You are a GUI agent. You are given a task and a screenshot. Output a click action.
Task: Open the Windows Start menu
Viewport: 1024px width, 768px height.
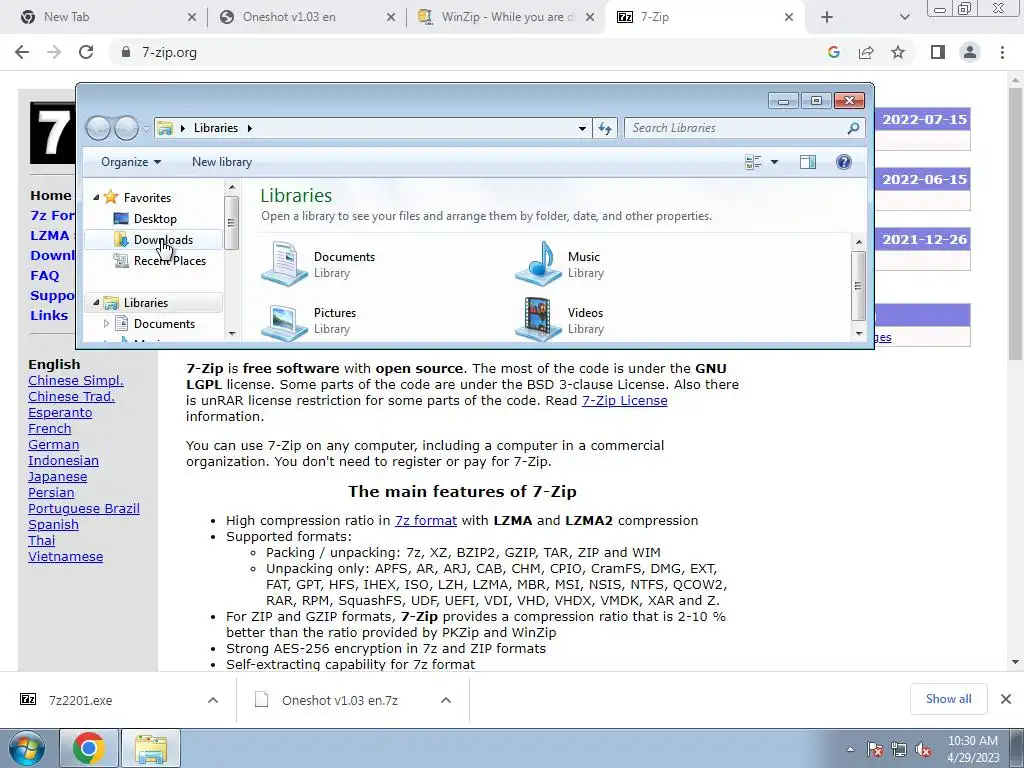click(x=27, y=748)
